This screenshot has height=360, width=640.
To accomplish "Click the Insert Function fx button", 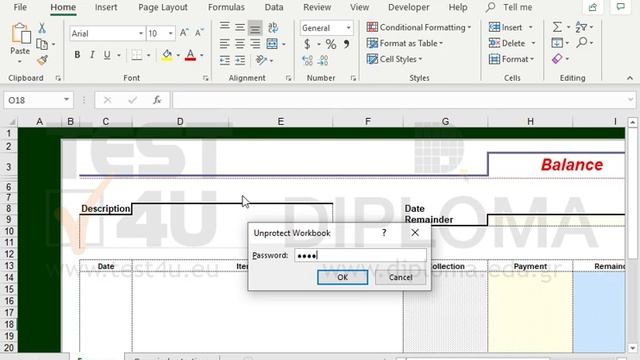I will 157,100.
